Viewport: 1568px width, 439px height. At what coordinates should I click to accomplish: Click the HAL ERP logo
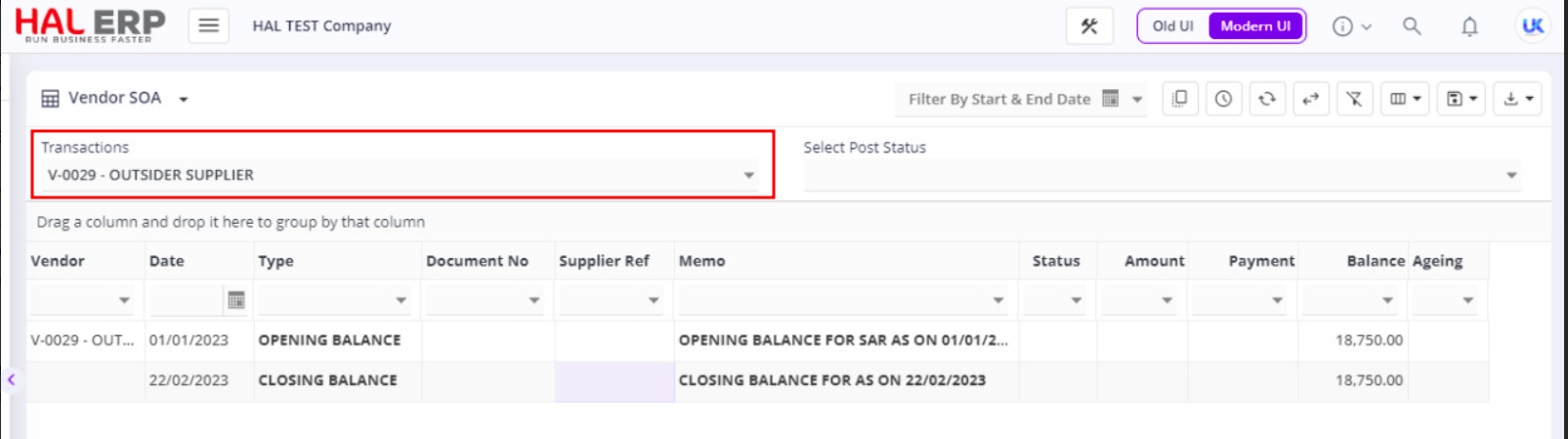(x=90, y=25)
